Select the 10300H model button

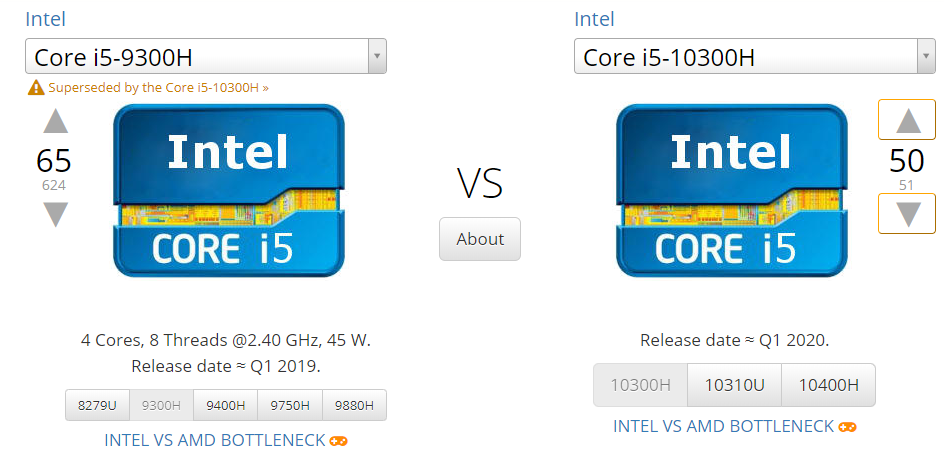pos(641,385)
